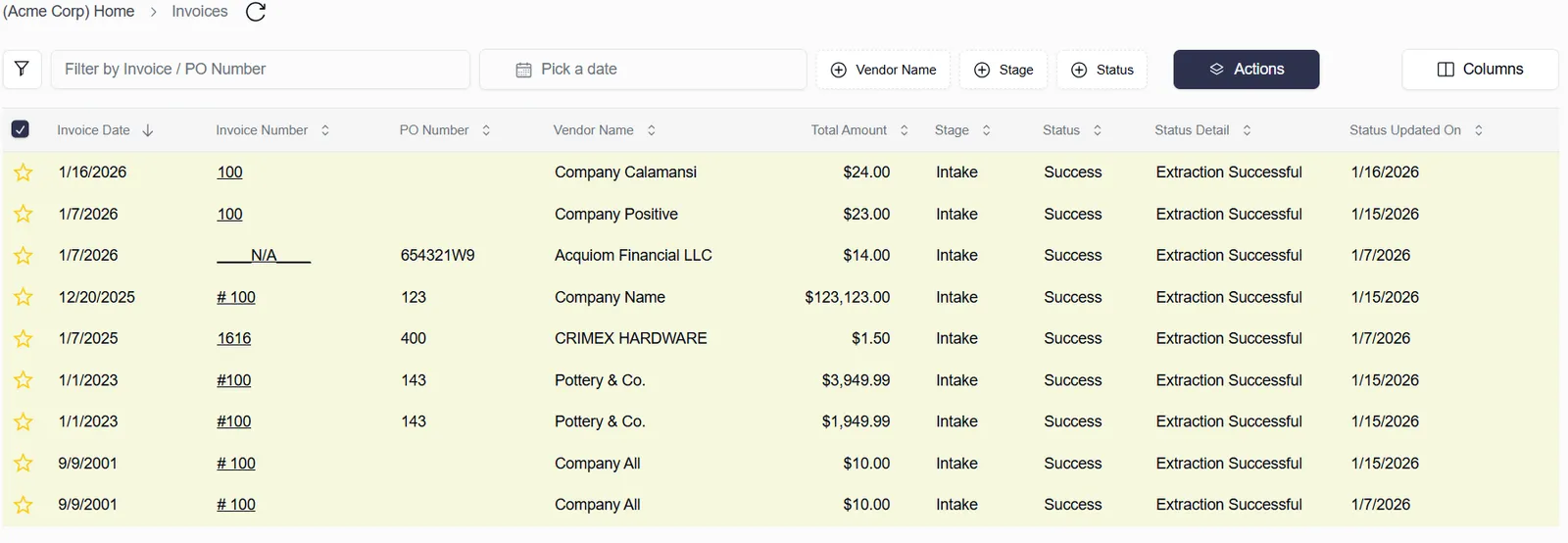This screenshot has height=543, width=1568.
Task: Star the CRIMEX HARDWARE invoice row
Action: point(24,338)
